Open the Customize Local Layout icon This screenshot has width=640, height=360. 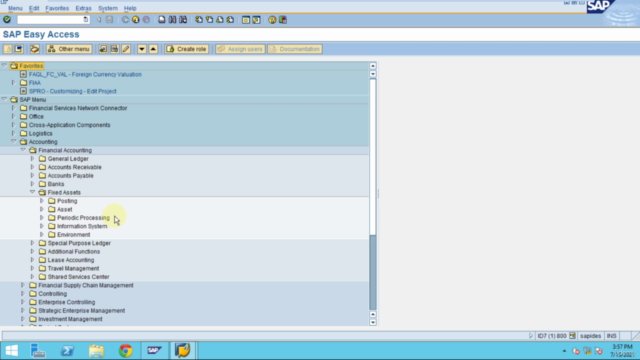(x=283, y=20)
